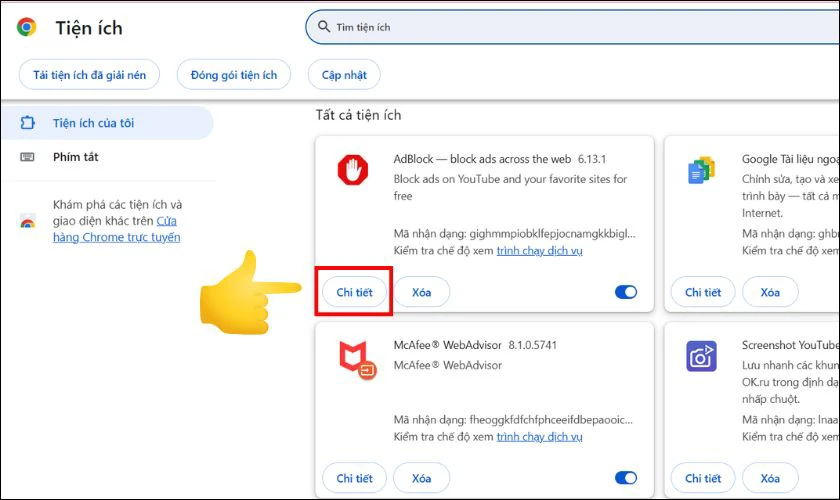
Task: Click the keyboard shortcuts sidebar icon
Action: pos(27,157)
